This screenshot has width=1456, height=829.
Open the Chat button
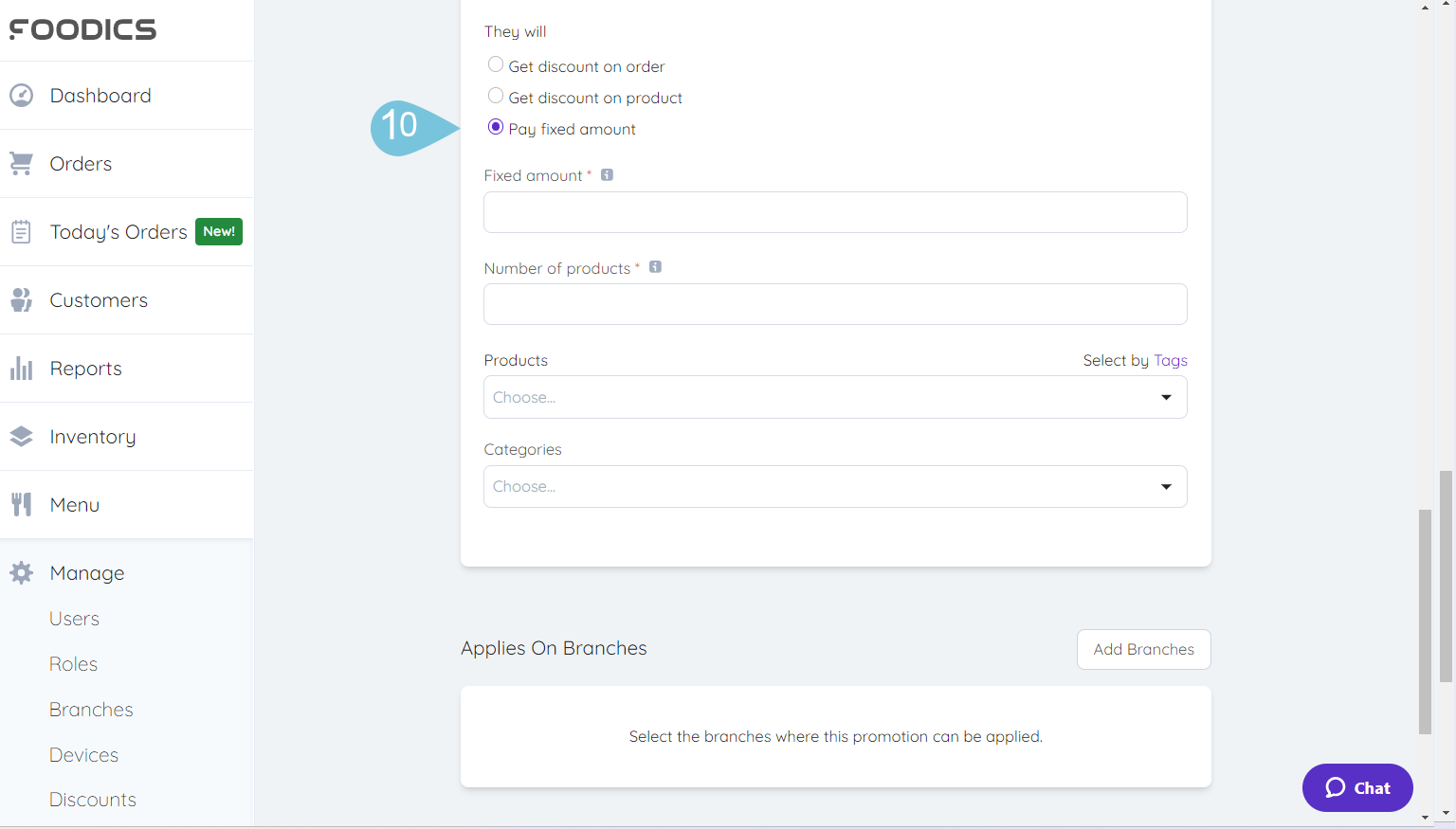(x=1357, y=787)
